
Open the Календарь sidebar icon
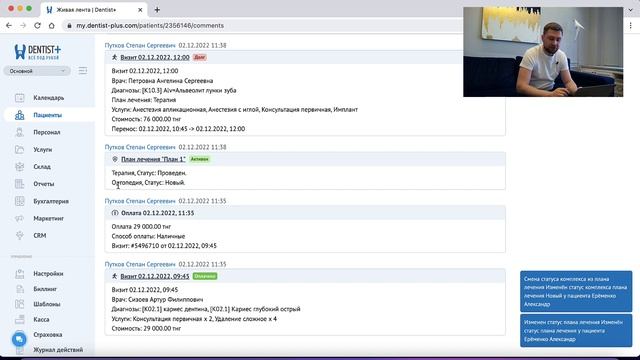pyautogui.click(x=20, y=98)
